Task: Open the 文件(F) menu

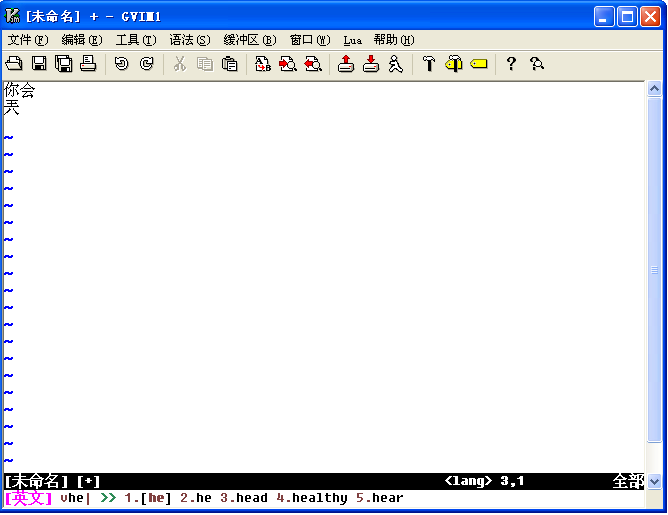Action: tap(27, 40)
